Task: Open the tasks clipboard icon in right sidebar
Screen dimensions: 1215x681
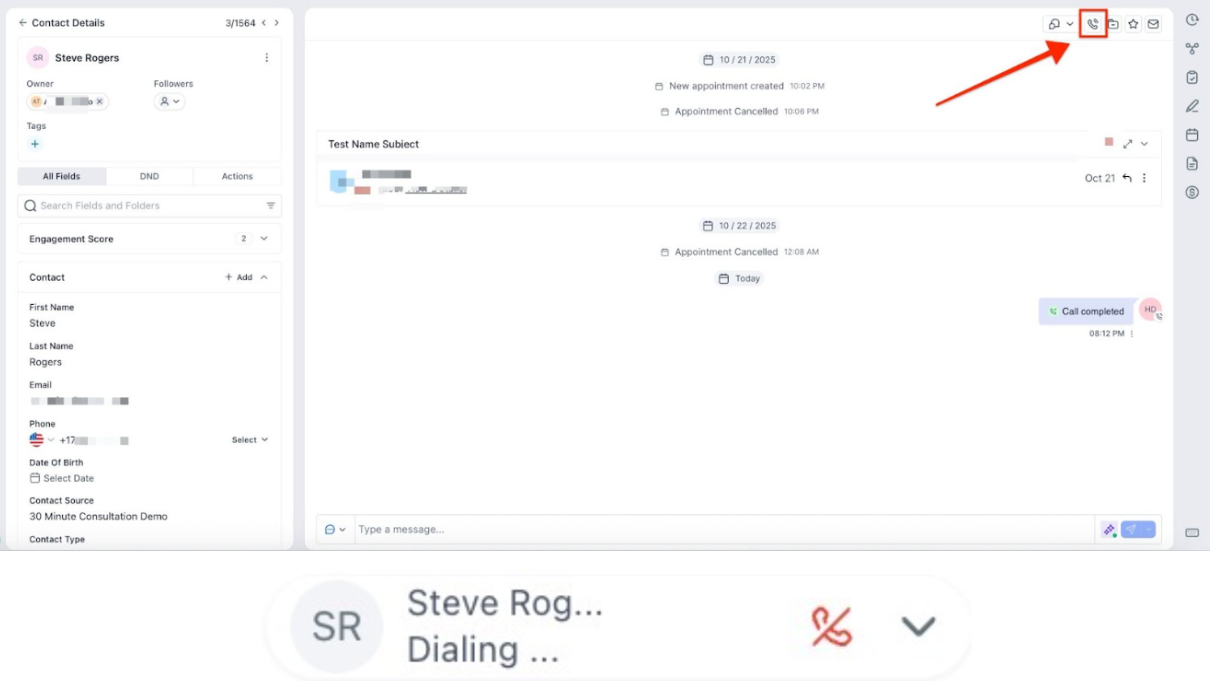Action: coord(1192,77)
